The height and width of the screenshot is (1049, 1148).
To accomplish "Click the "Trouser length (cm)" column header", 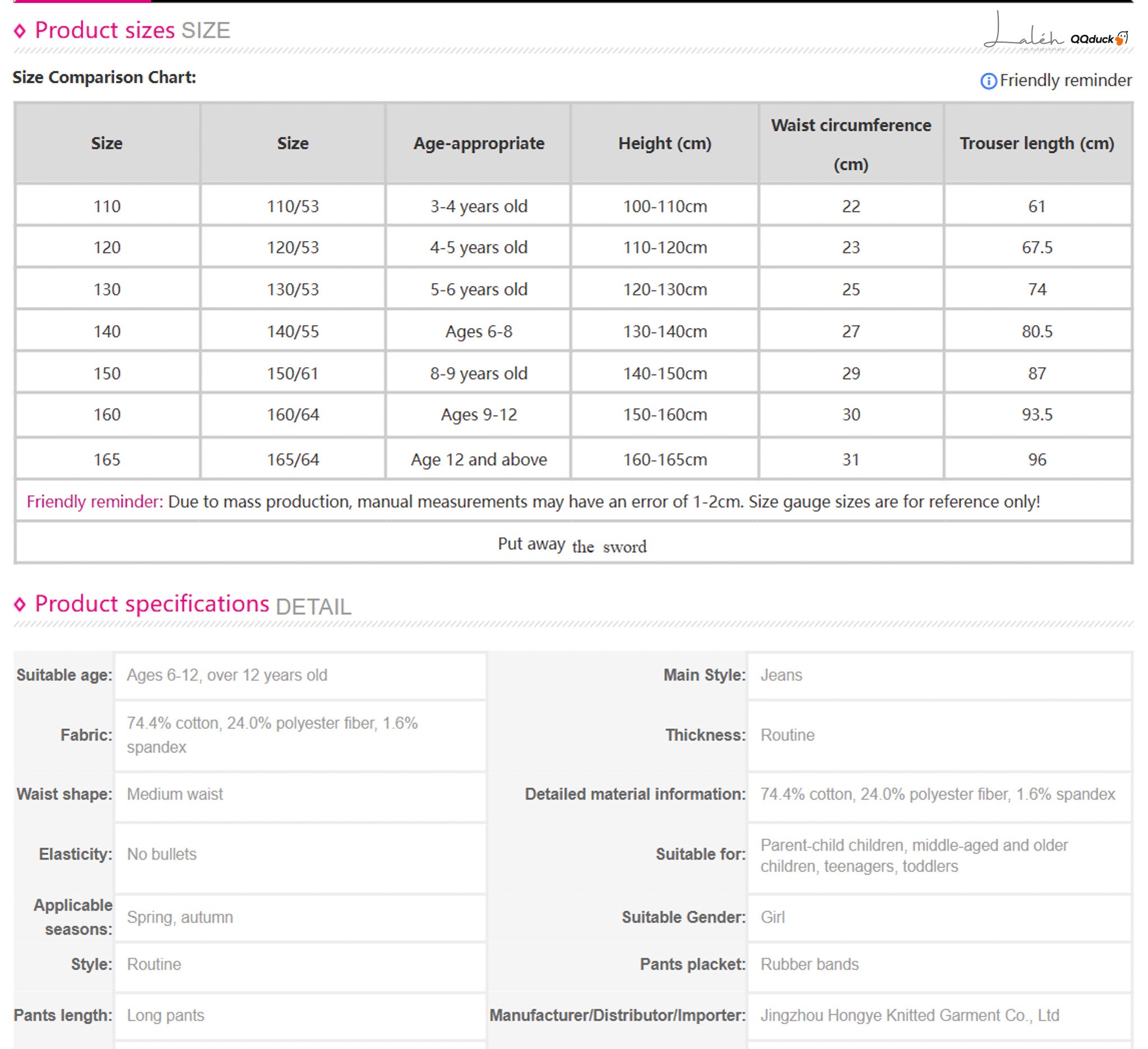I will pyautogui.click(x=1036, y=143).
